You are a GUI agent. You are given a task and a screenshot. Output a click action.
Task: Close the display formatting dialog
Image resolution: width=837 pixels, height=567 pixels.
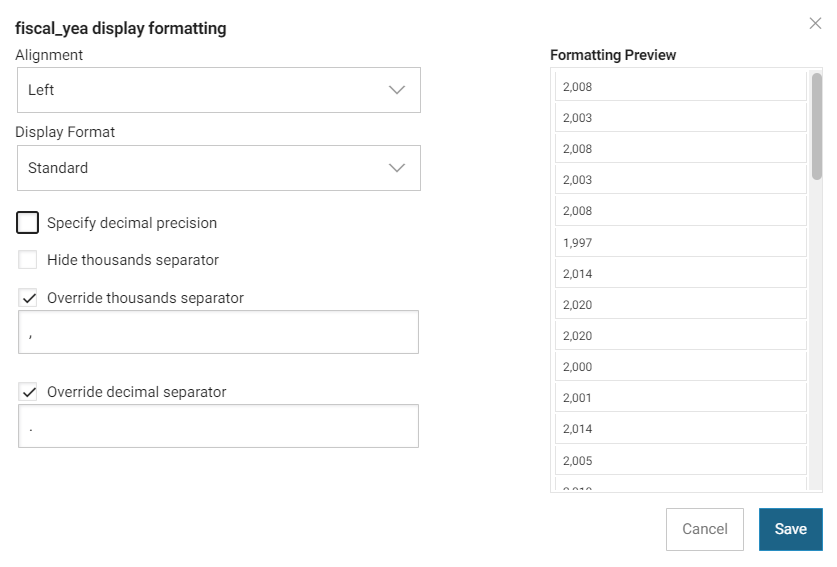click(815, 23)
